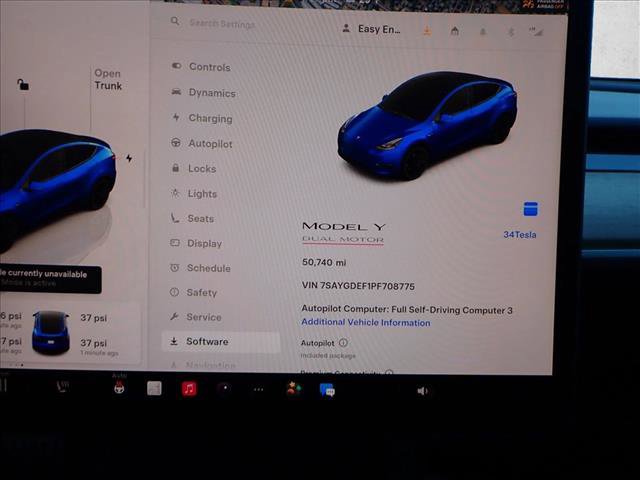
Task: Click the search magnifier icon
Action: coord(175,21)
